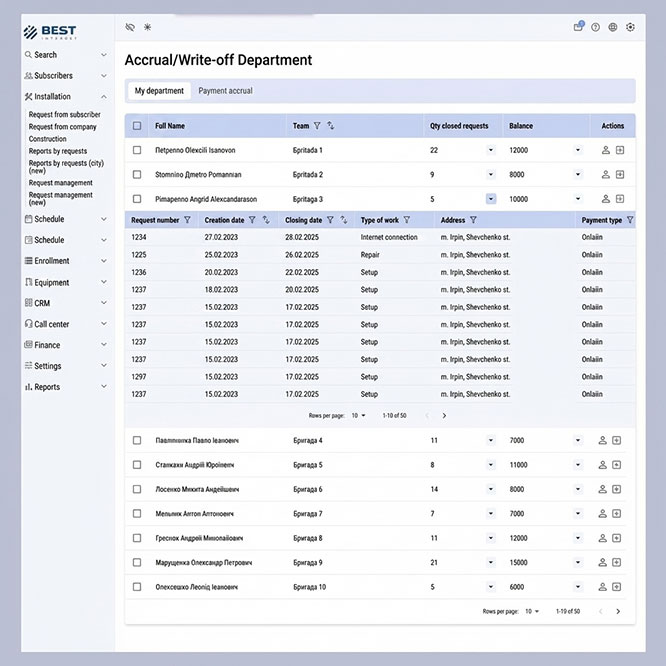Click the user icon for Бригада 1 row
Screen dimensions: 666x666
coord(604,150)
